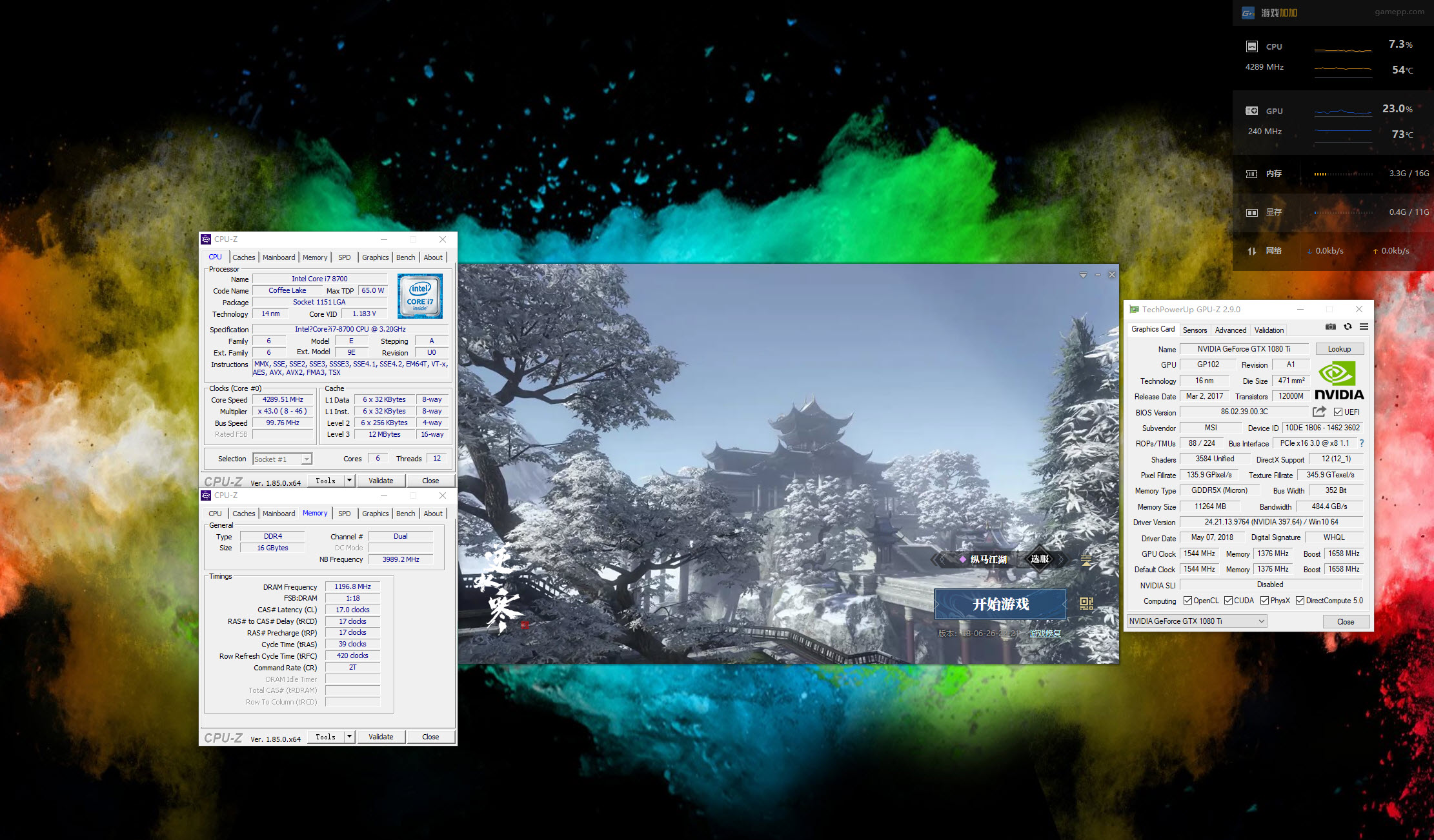Click the 选服 server select button
The height and width of the screenshot is (840, 1434).
(1040, 559)
